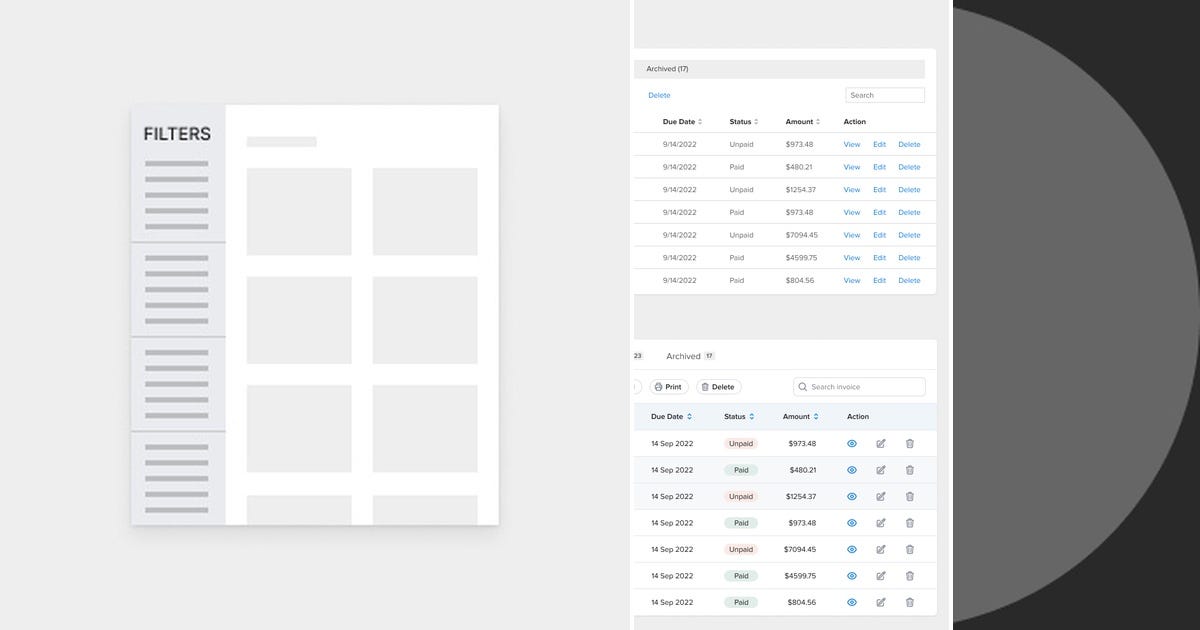Screen dimensions: 1200x630
Task: Open the eye icon on the $7094.45 invoice row
Action: point(851,549)
